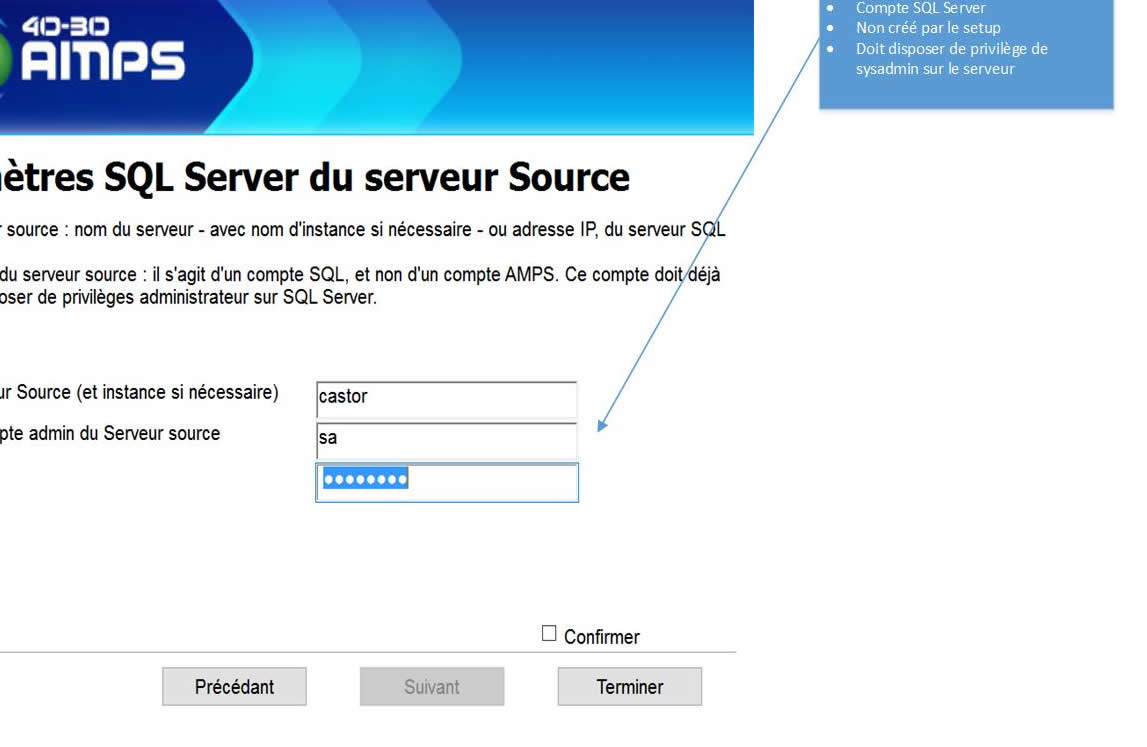Click the "Source (et instance si nécessaire)" label
Screen dimensions: 1147x747
click(148, 392)
